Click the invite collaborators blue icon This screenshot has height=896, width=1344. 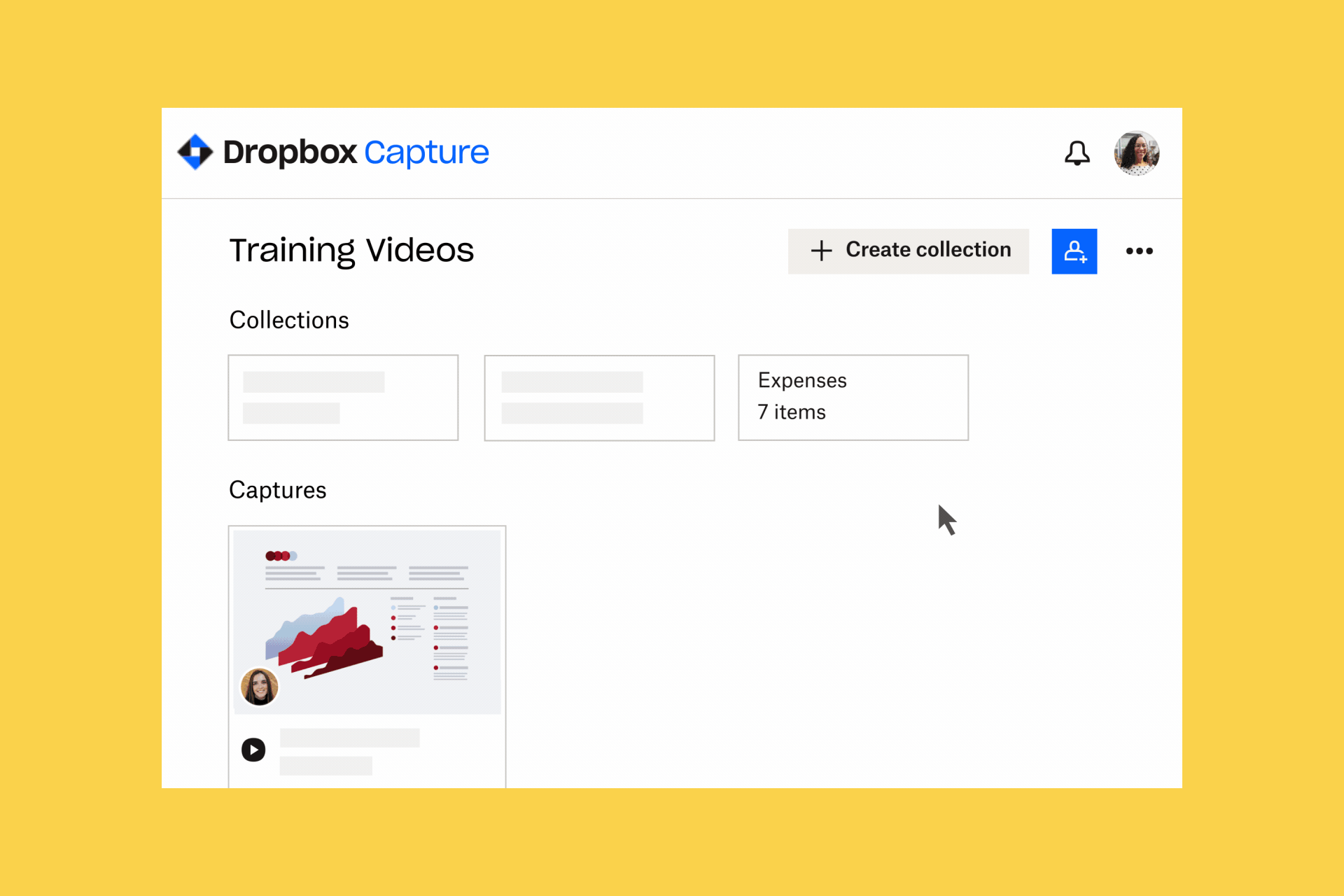tap(1074, 251)
